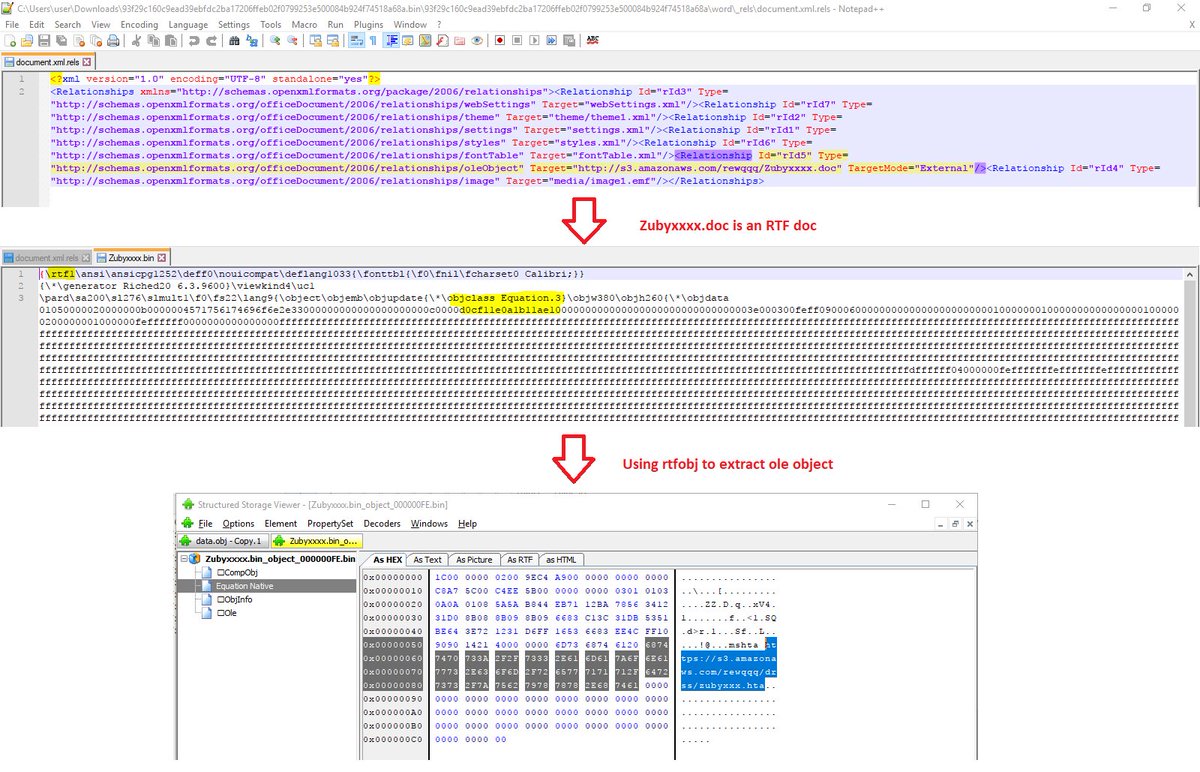The width and height of the screenshot is (1200, 772).
Task: Open the Document Map toolbar icon
Action: point(425,40)
